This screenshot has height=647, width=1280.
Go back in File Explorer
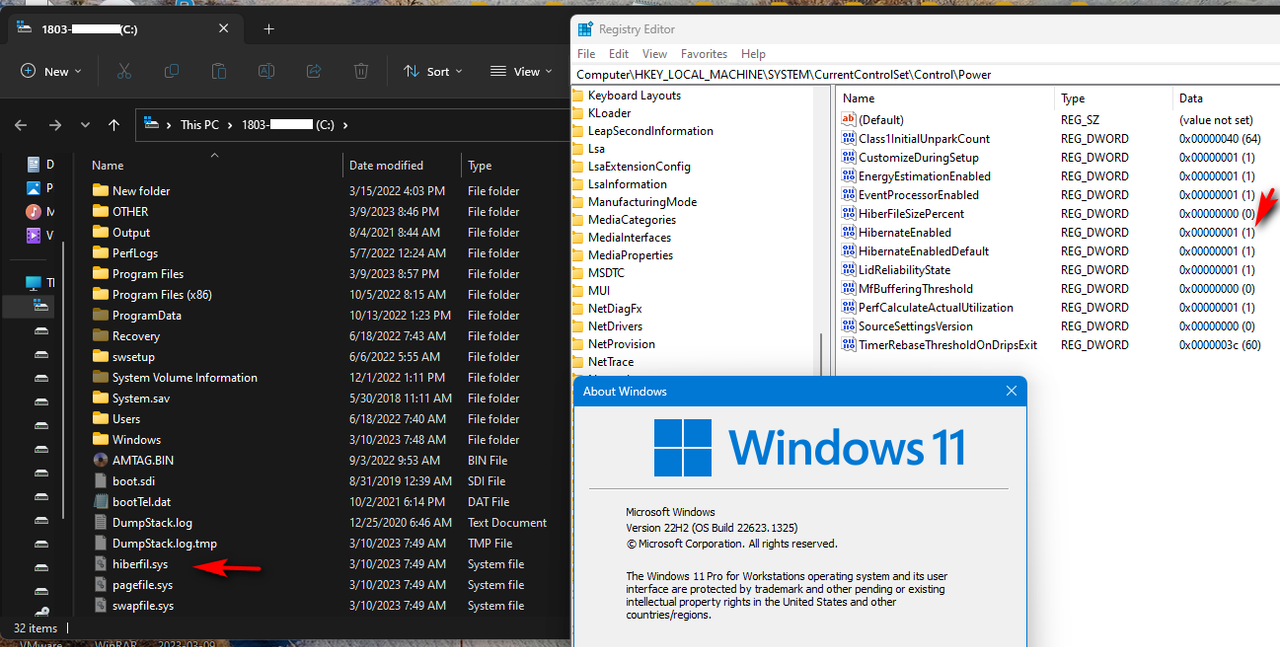[x=21, y=125]
